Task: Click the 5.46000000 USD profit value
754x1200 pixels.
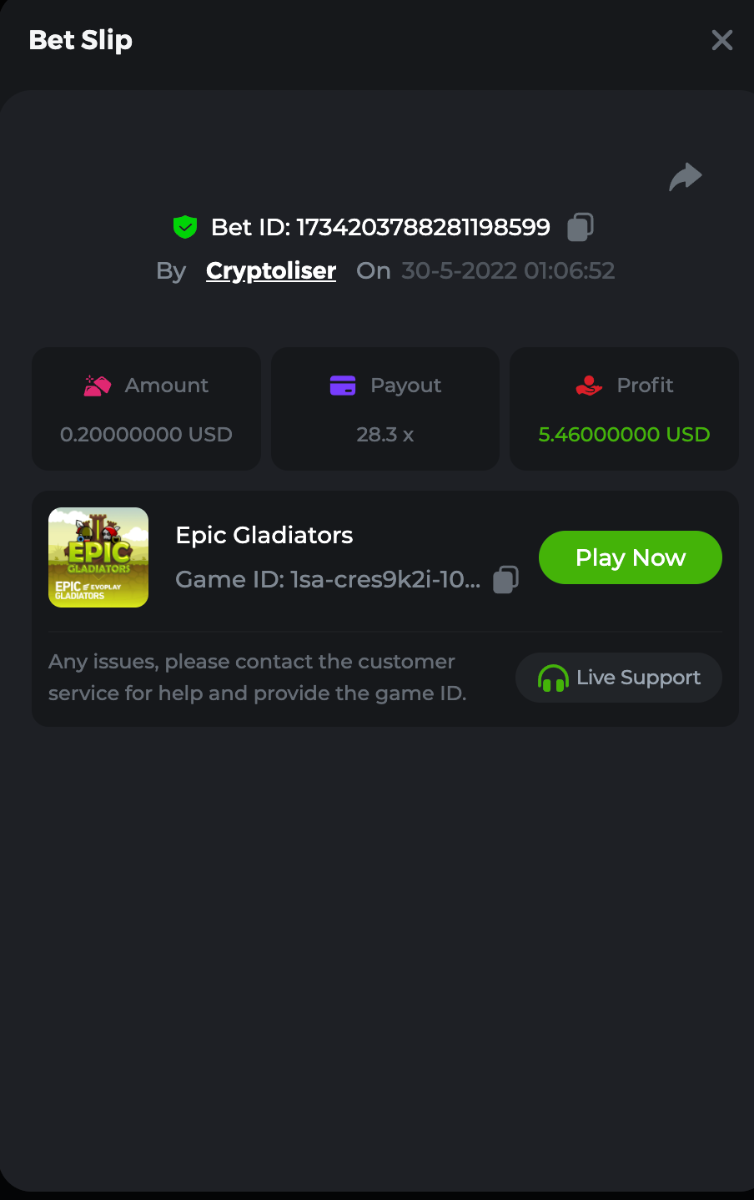Action: [624, 435]
